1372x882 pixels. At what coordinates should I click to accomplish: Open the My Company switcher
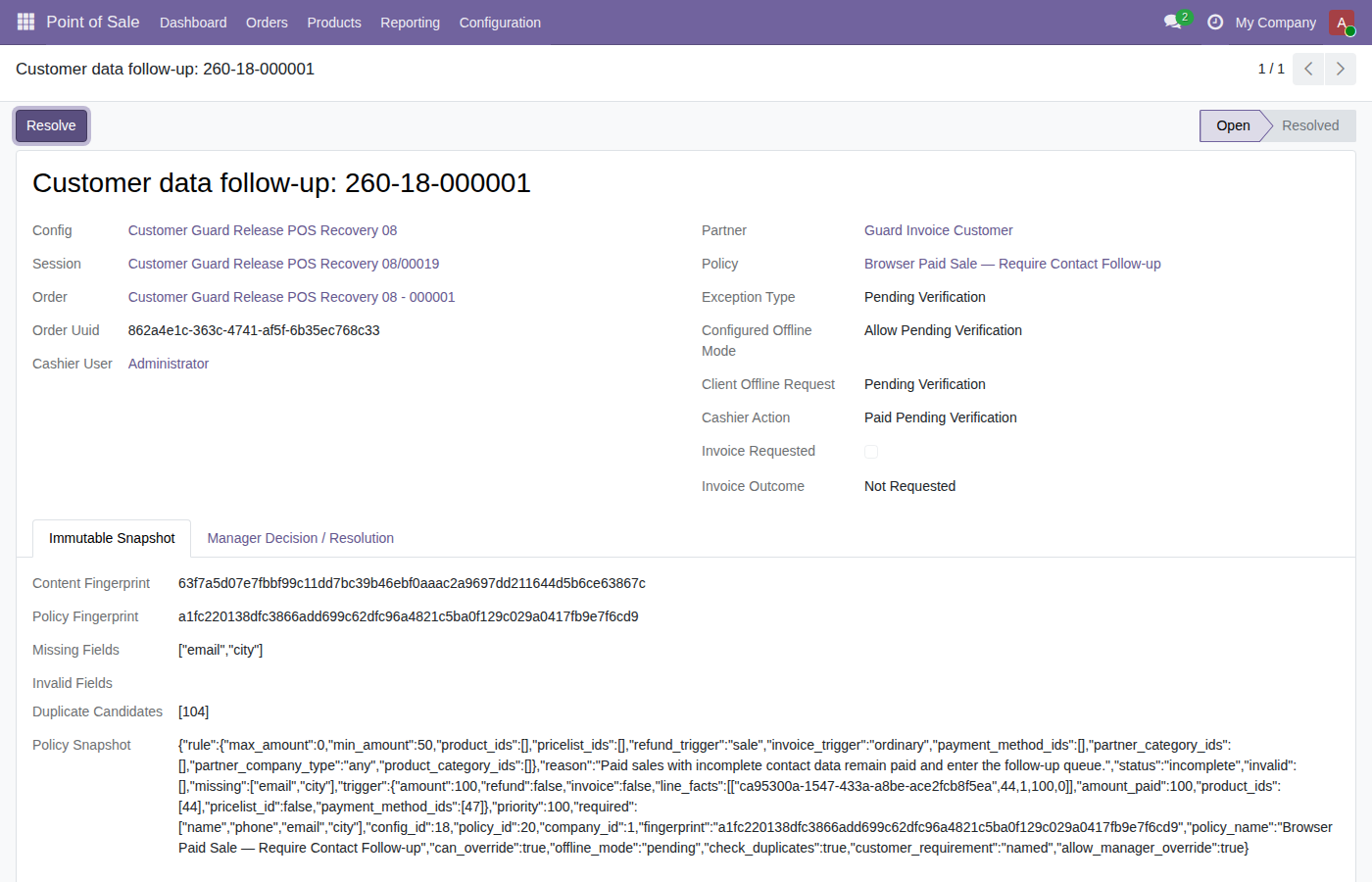pyautogui.click(x=1276, y=23)
